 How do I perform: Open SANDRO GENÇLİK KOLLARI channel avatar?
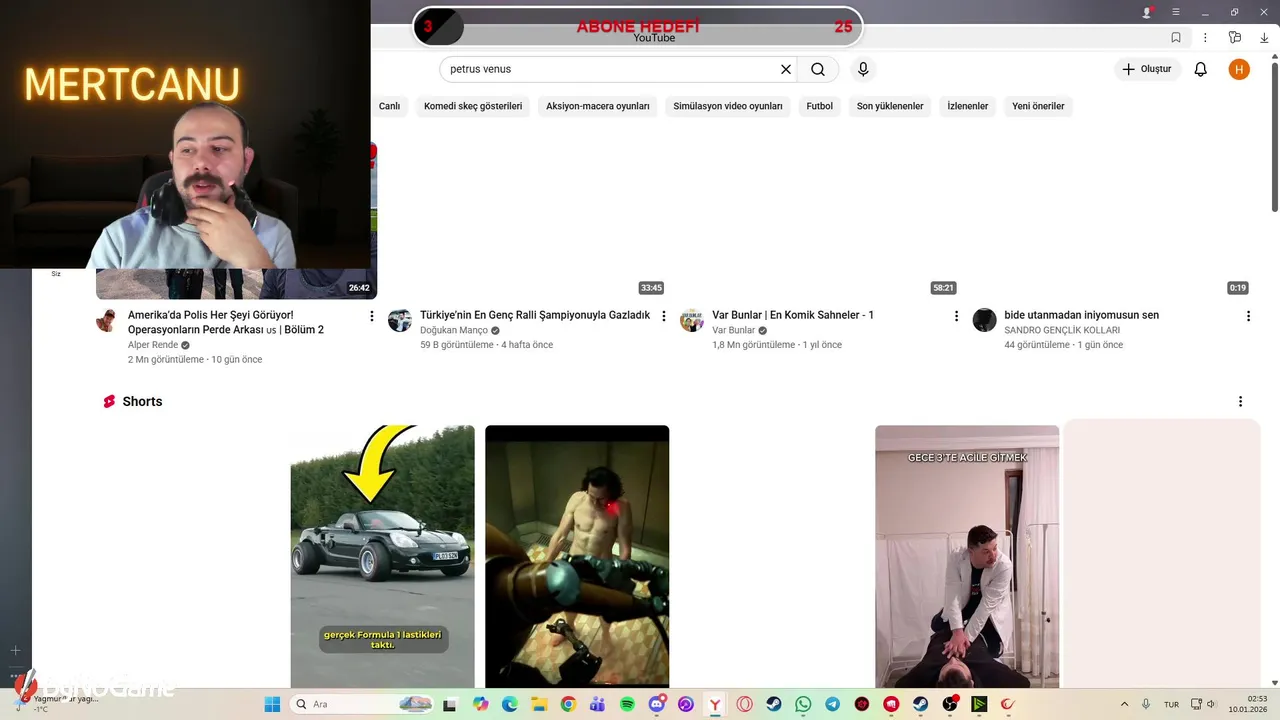point(985,320)
